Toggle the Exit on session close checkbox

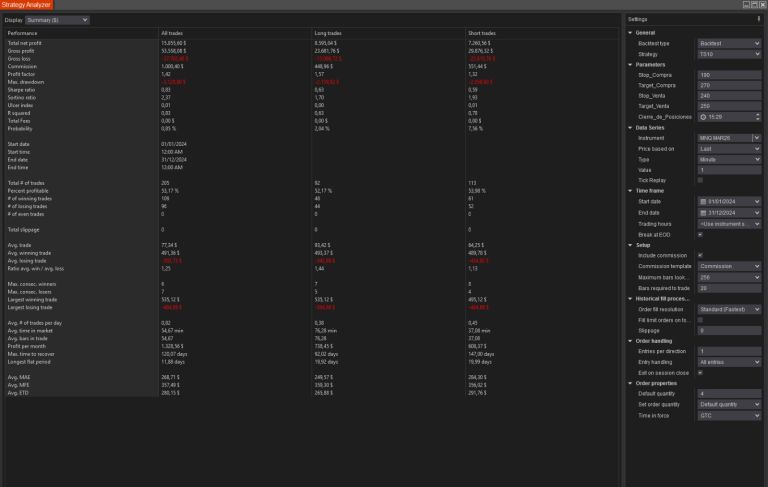(700, 373)
